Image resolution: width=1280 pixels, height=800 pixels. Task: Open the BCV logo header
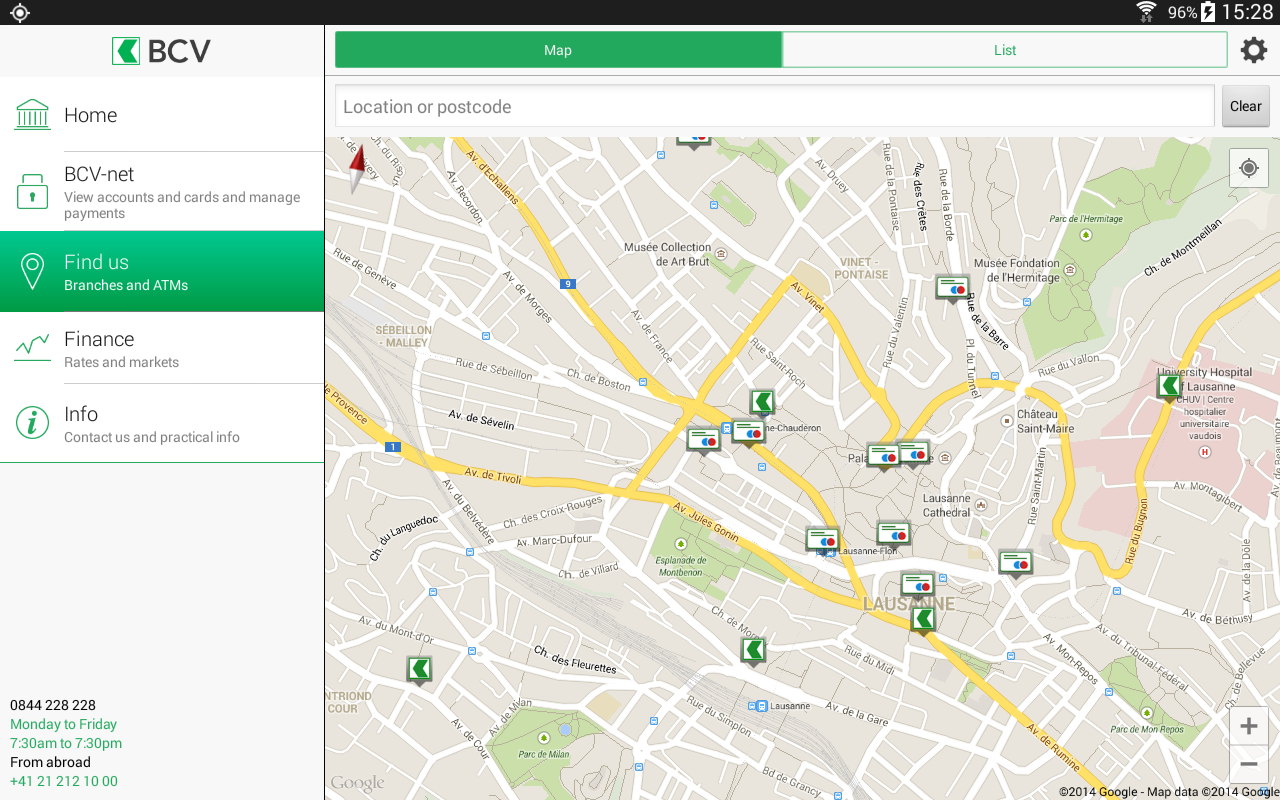[x=162, y=50]
